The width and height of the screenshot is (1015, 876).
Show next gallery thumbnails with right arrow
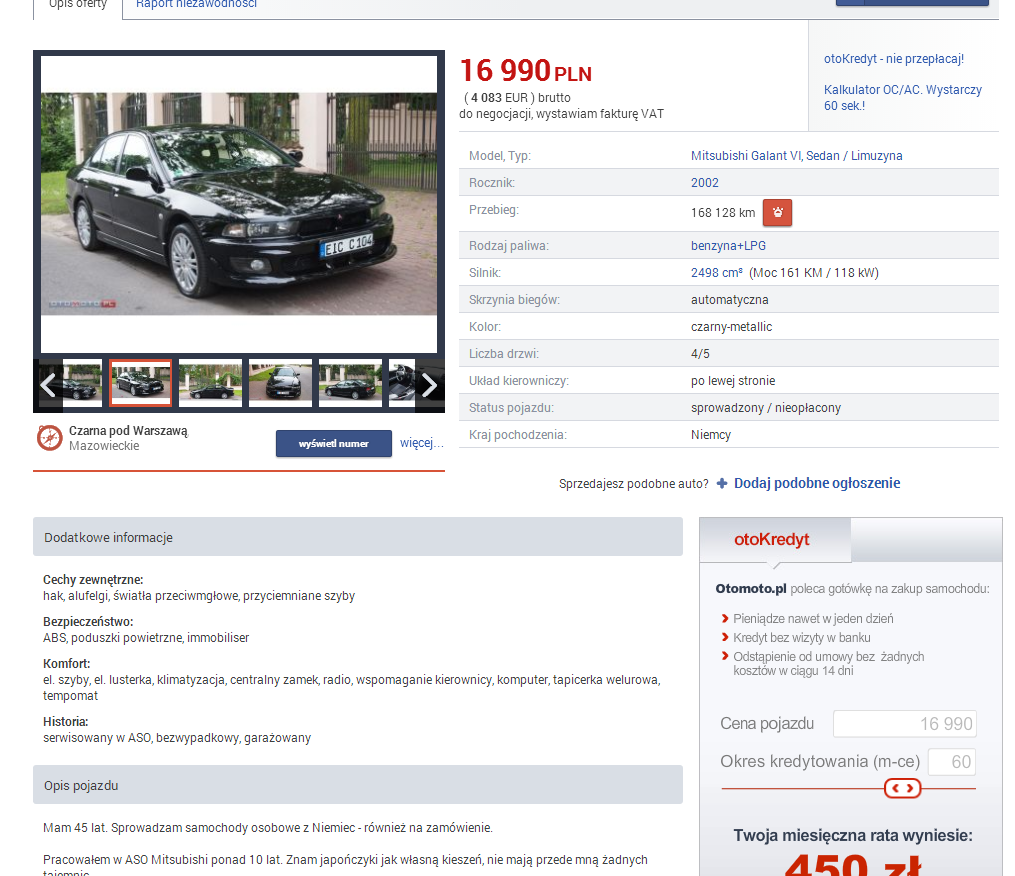[429, 385]
